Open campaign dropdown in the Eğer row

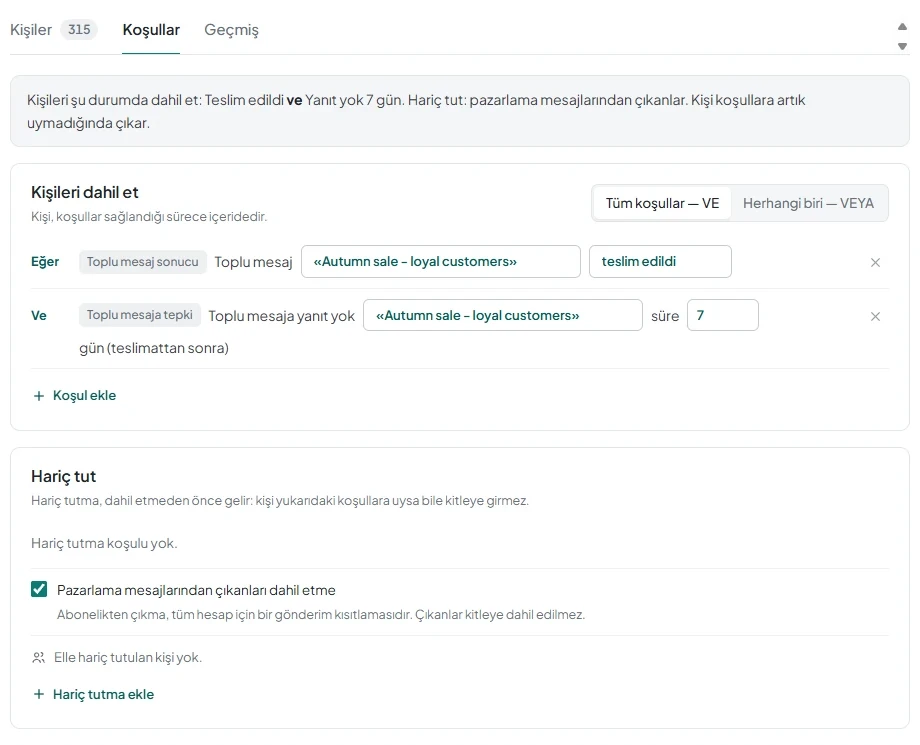point(441,262)
